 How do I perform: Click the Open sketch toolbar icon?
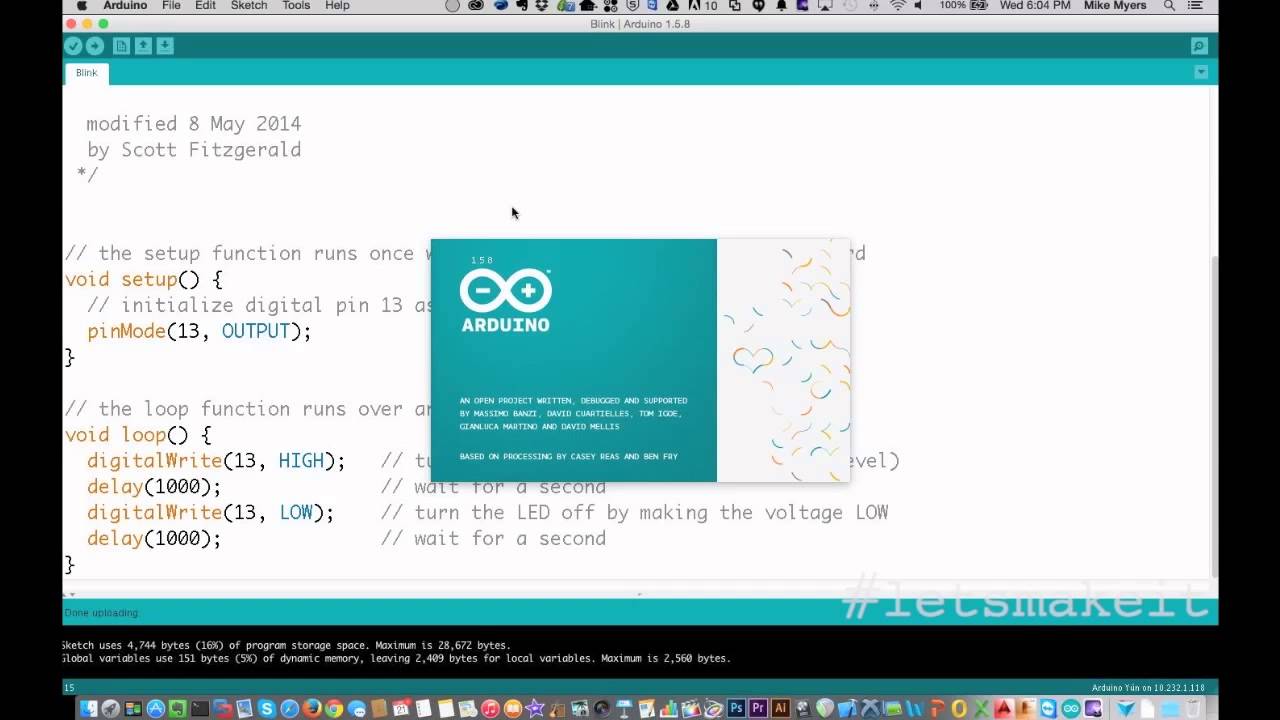tap(143, 45)
